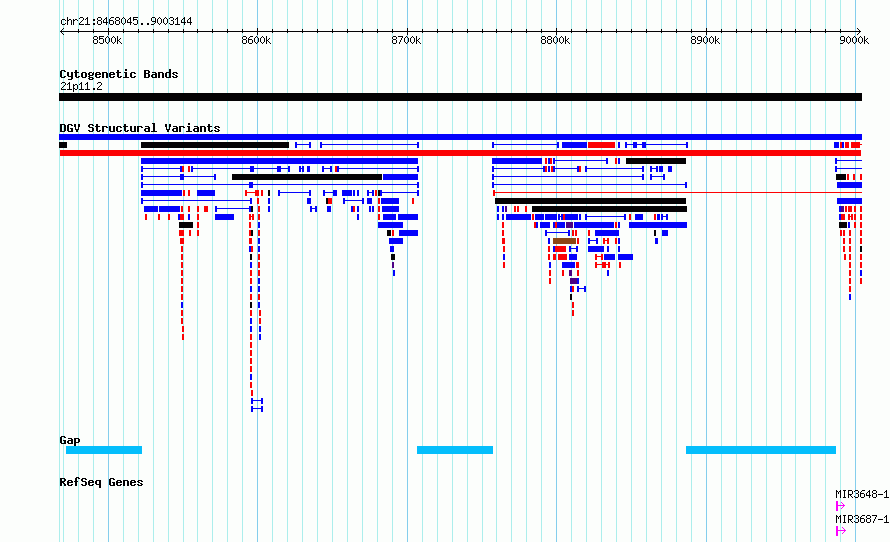Select the 8900k scale tick label

coord(706,40)
